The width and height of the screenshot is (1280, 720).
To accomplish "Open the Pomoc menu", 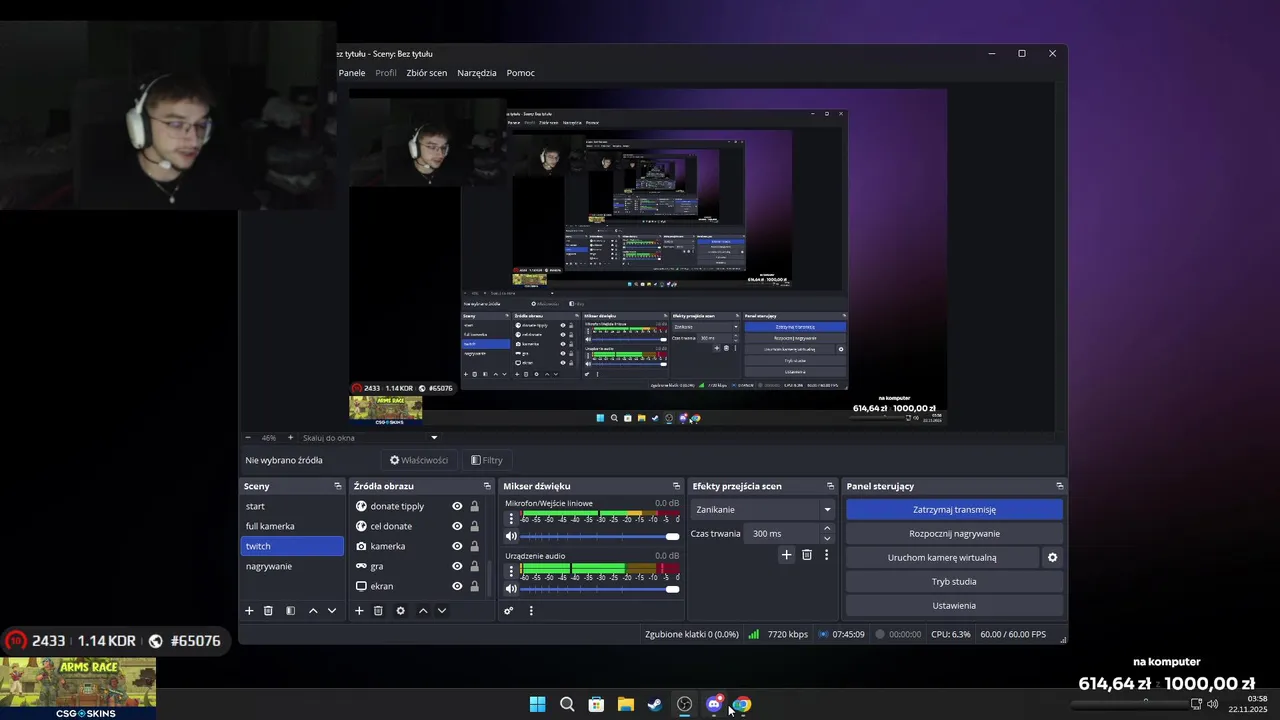I will tap(521, 73).
